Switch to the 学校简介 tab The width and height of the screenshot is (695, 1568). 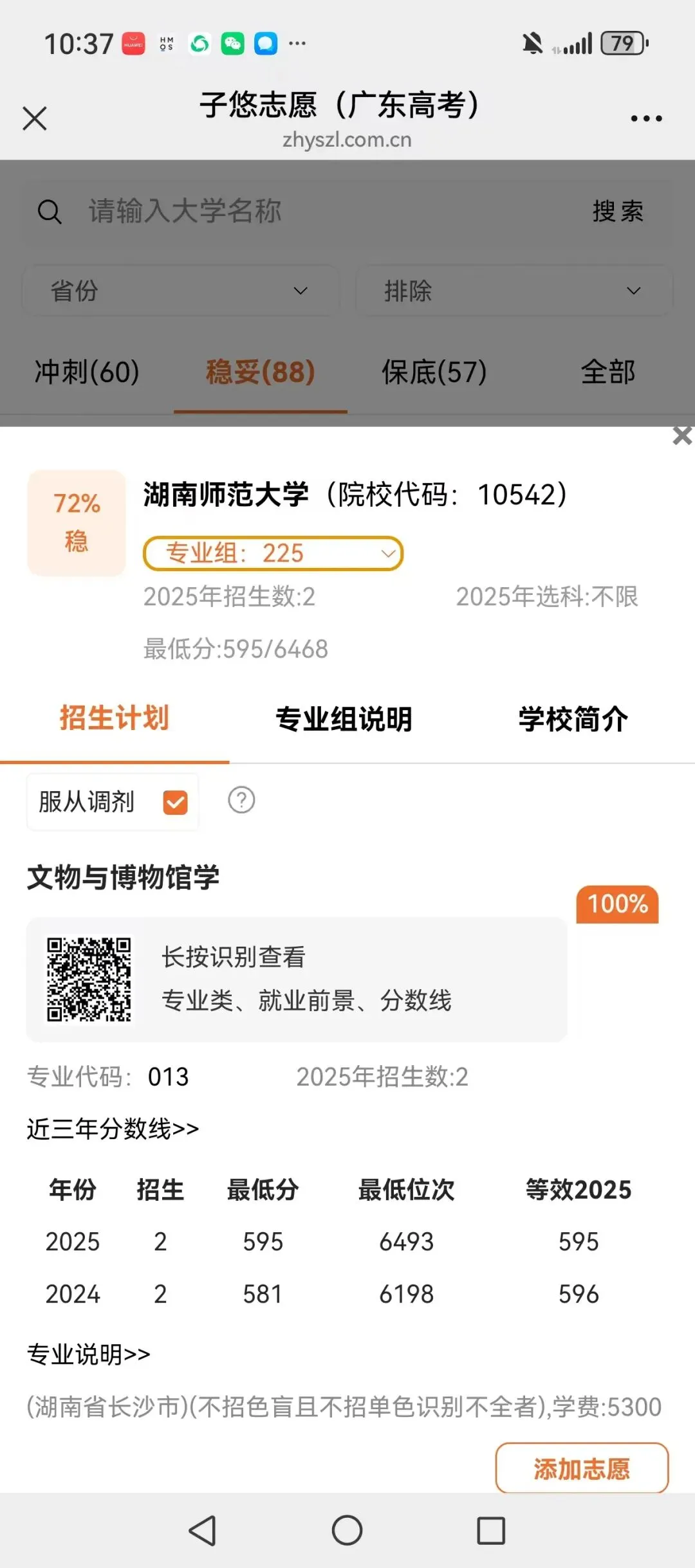(573, 719)
